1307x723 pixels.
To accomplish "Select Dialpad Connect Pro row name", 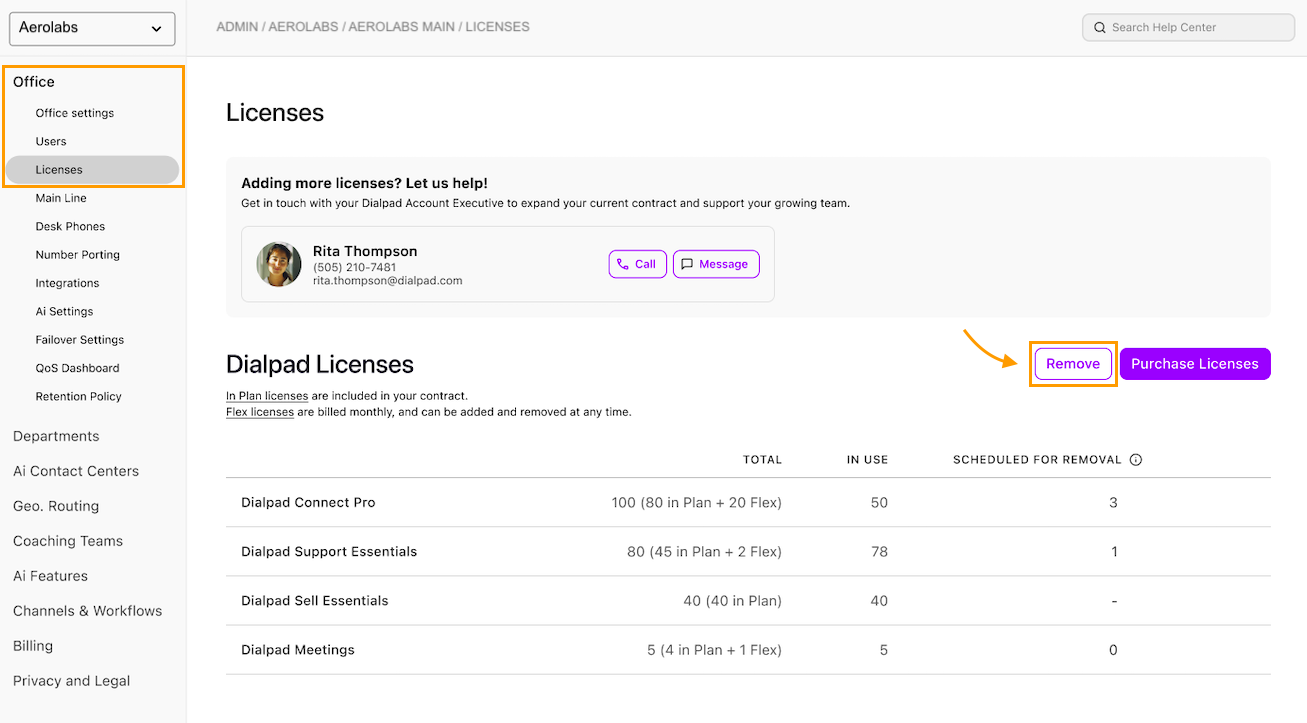I will 308,503.
